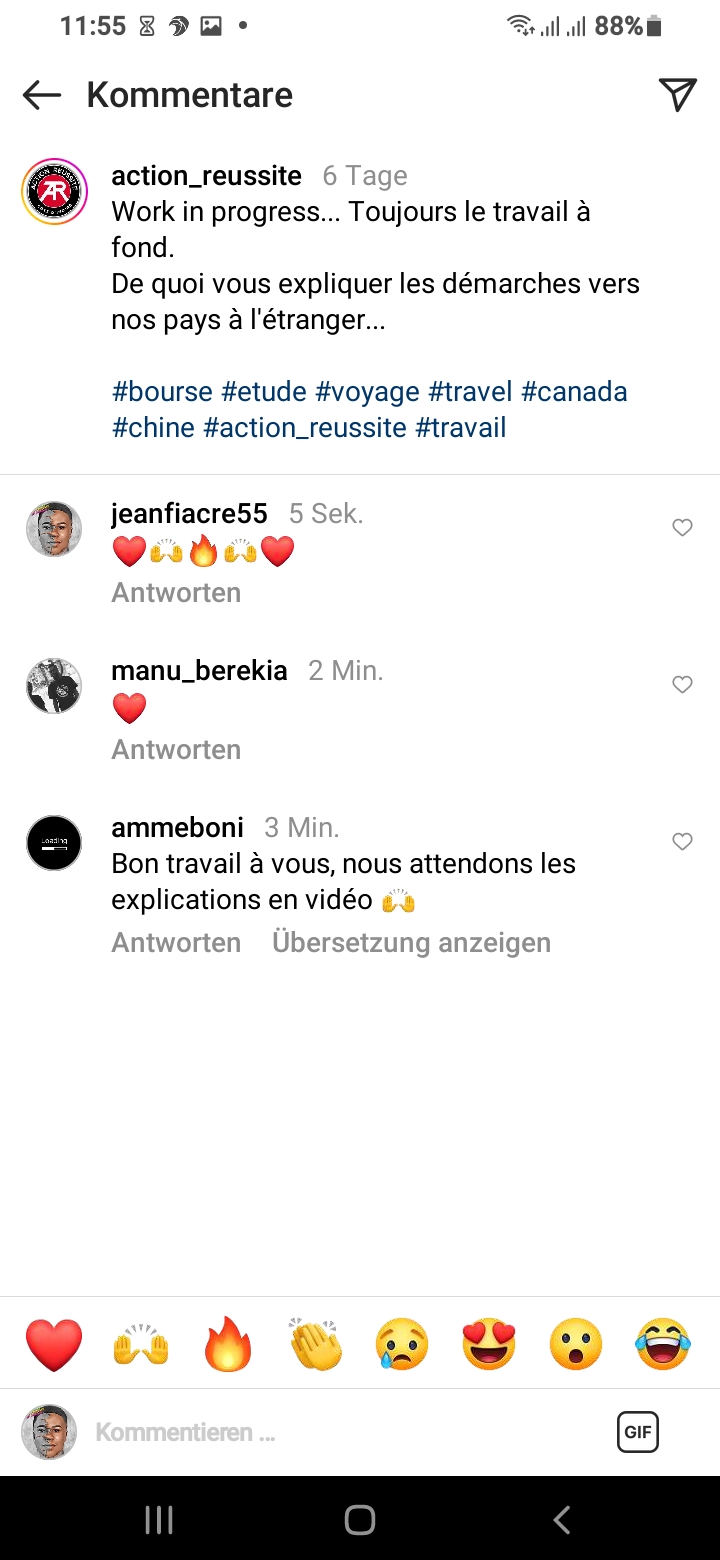720x1560 pixels.
Task: Open the GIF picker button
Action: [x=637, y=1432]
